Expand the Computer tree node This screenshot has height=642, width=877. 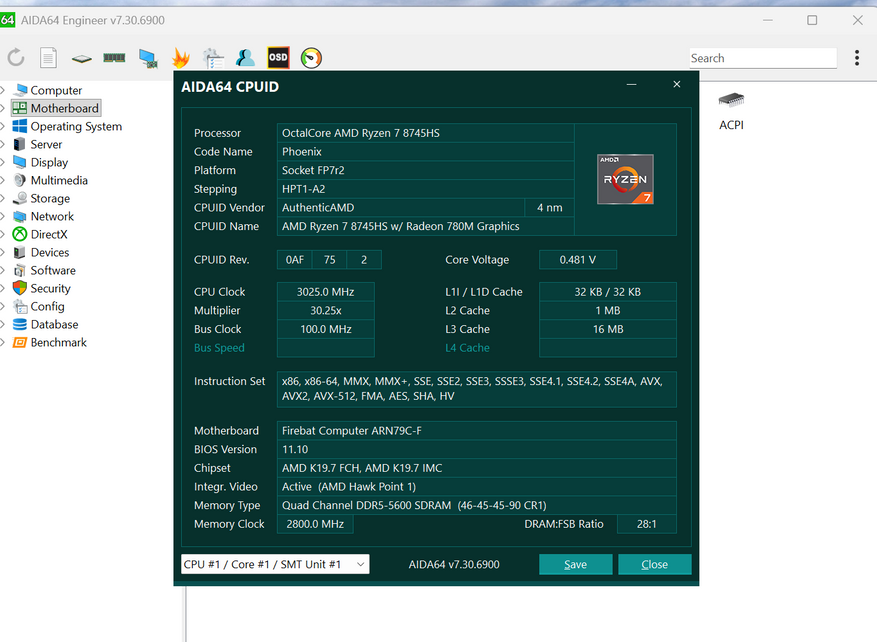(x=3, y=90)
